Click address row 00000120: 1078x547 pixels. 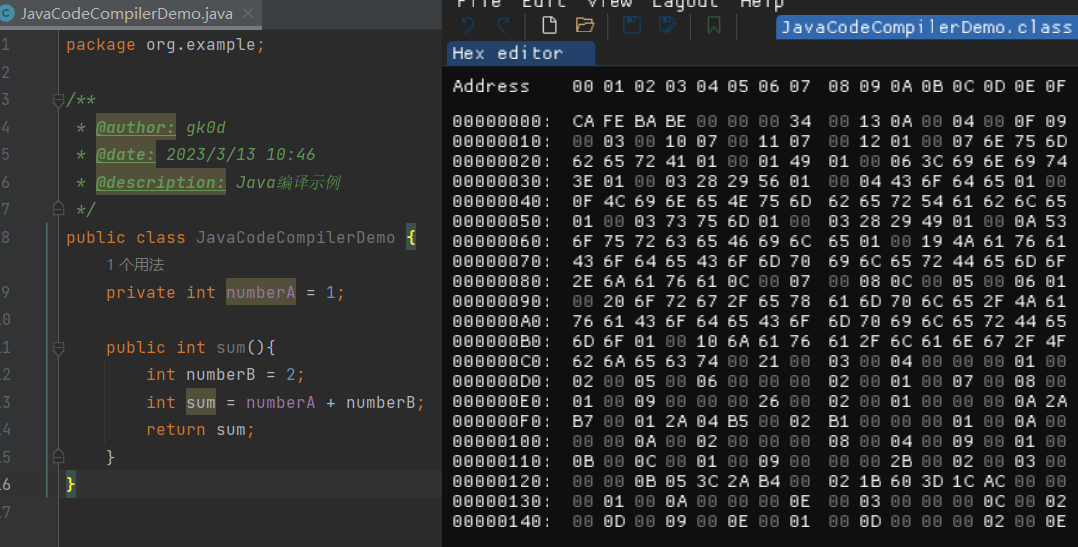coord(502,481)
